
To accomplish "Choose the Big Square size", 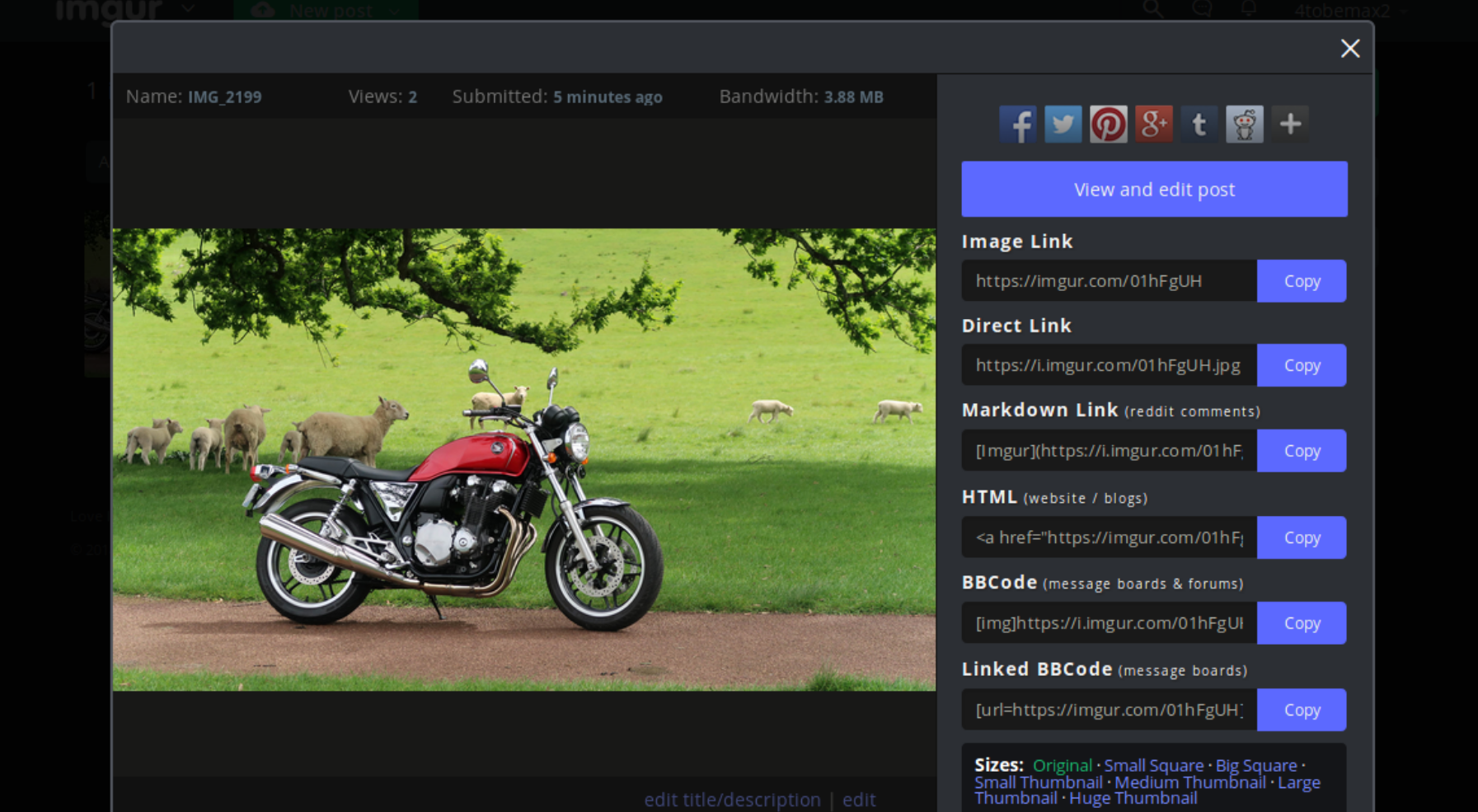I will click(x=1256, y=766).
